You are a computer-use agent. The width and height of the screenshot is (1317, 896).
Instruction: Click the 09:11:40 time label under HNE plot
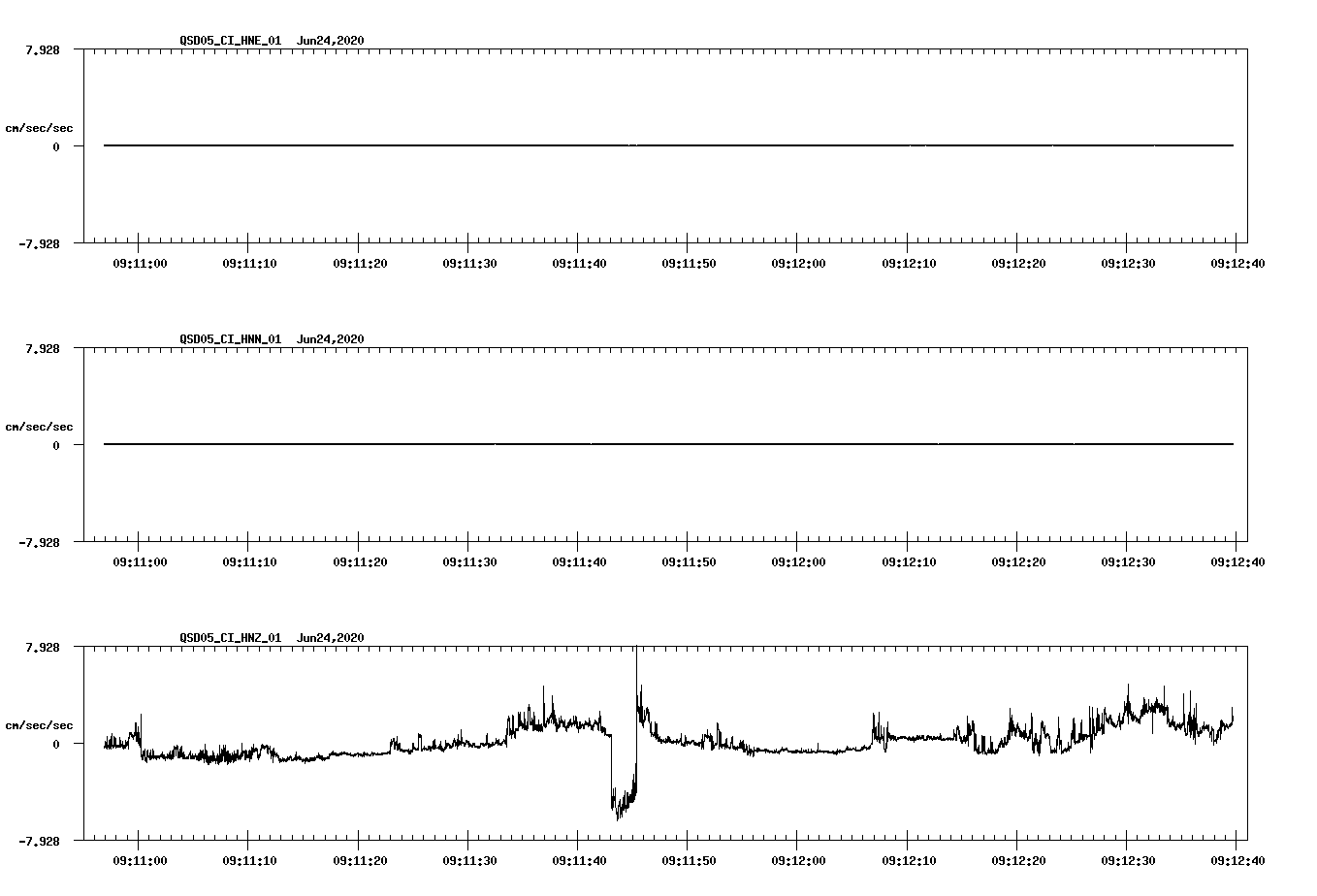579,263
